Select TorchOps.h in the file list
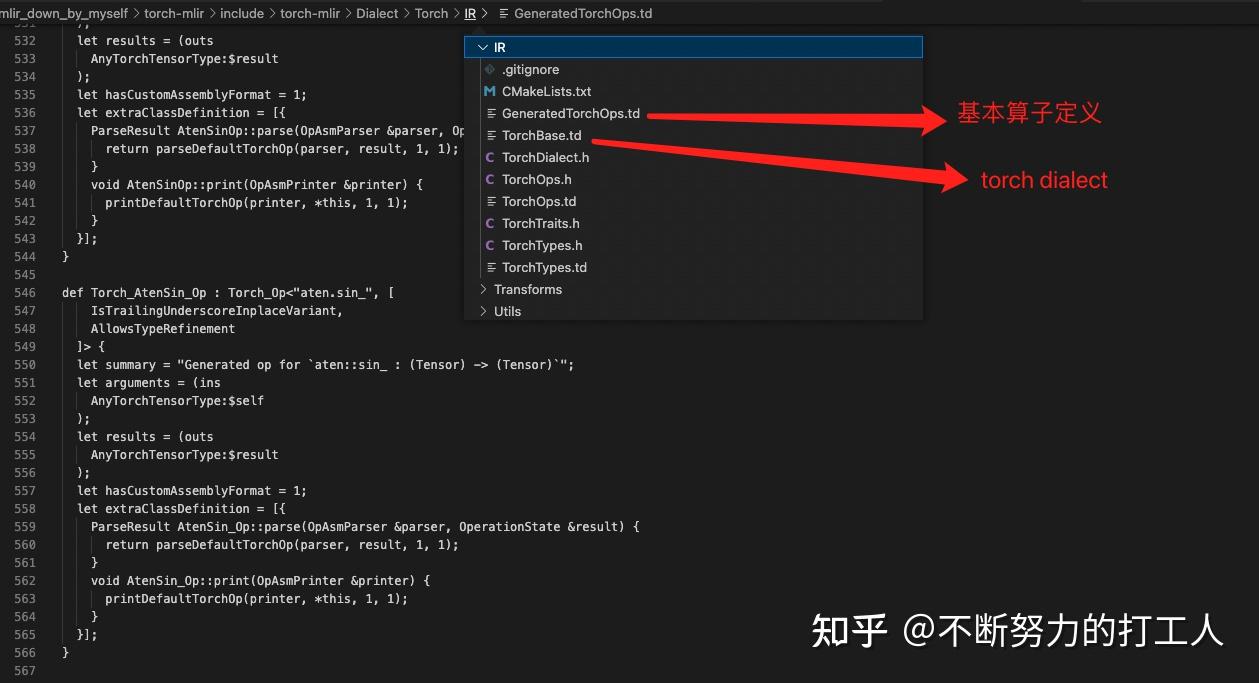 [536, 179]
